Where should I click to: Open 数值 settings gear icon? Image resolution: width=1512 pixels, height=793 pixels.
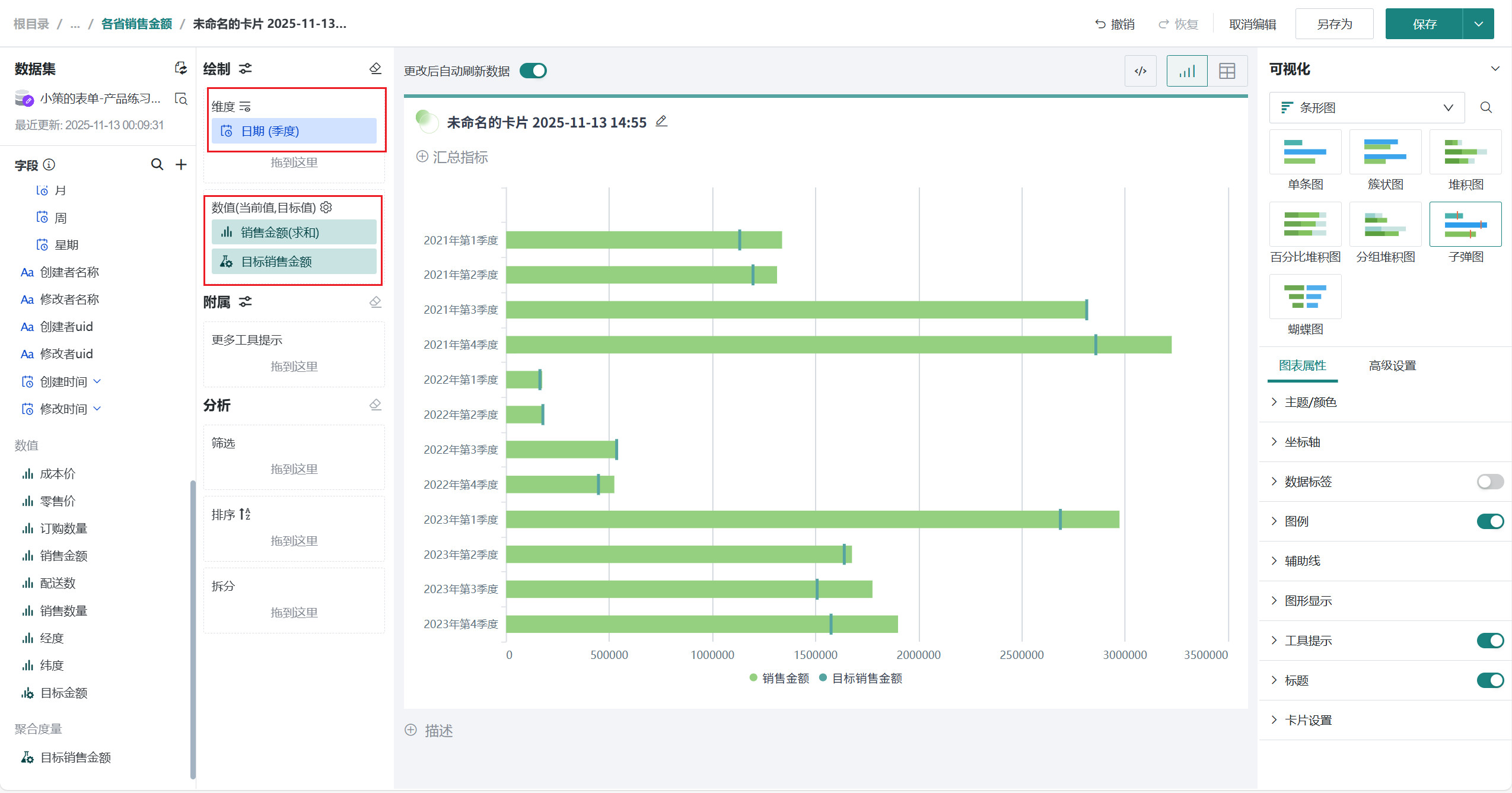tap(326, 207)
